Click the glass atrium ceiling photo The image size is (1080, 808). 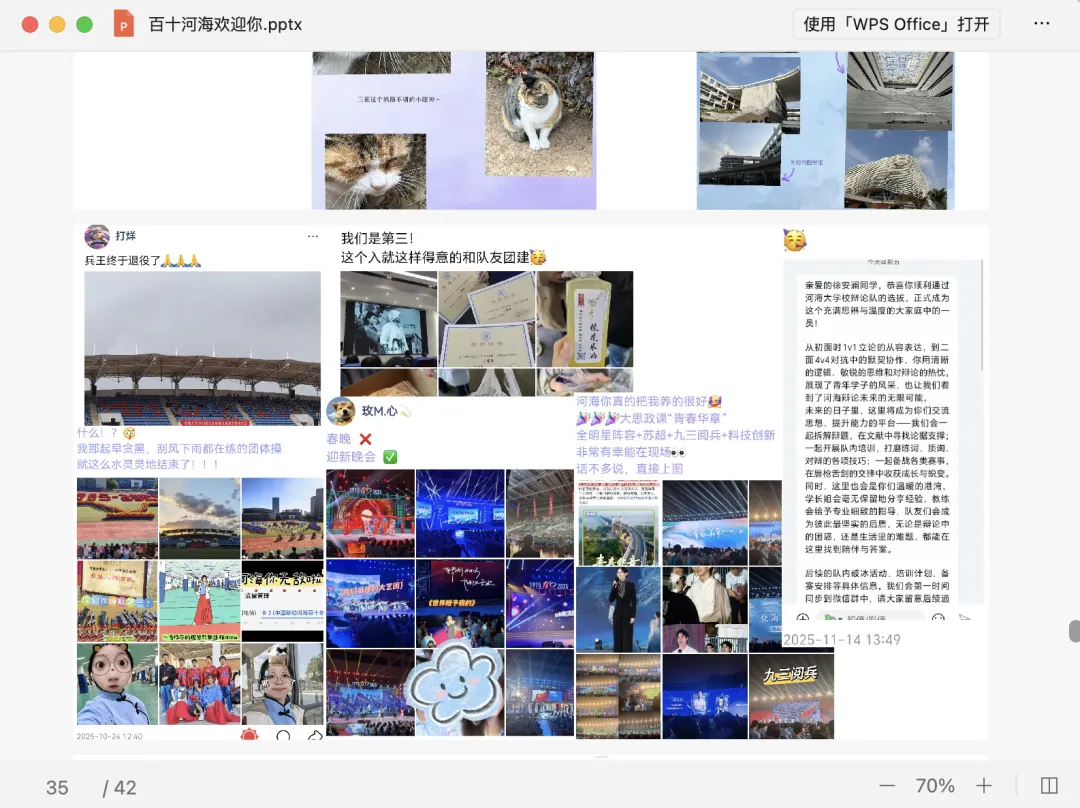[900, 90]
